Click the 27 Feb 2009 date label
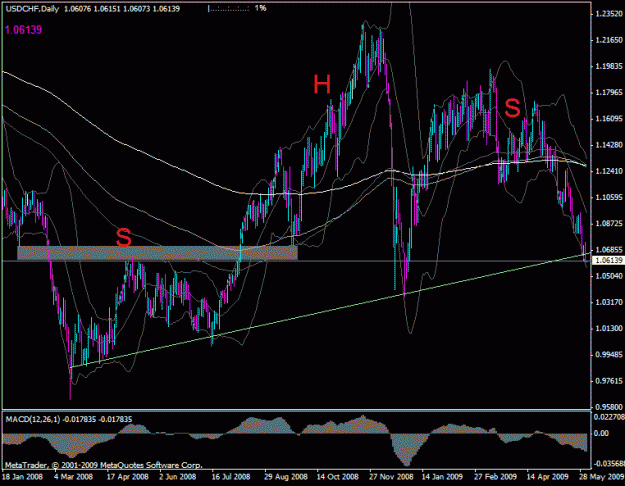The image size is (625, 486). [495, 477]
